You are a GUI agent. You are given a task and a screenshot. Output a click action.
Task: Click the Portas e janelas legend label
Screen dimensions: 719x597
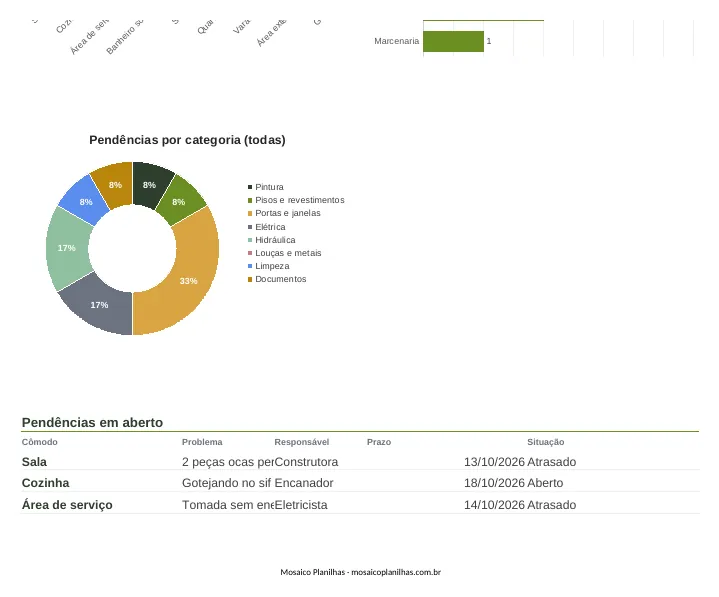point(288,213)
